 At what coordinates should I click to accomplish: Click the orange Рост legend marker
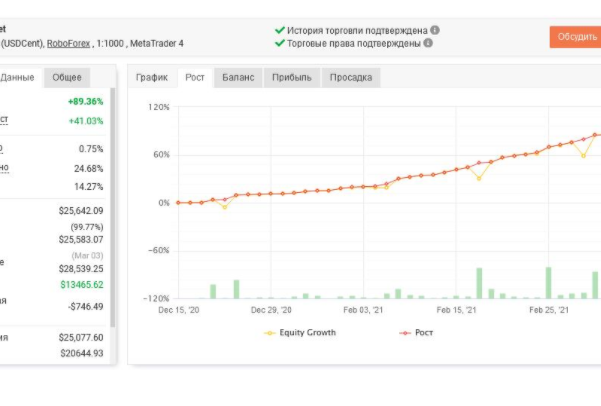click(x=405, y=332)
